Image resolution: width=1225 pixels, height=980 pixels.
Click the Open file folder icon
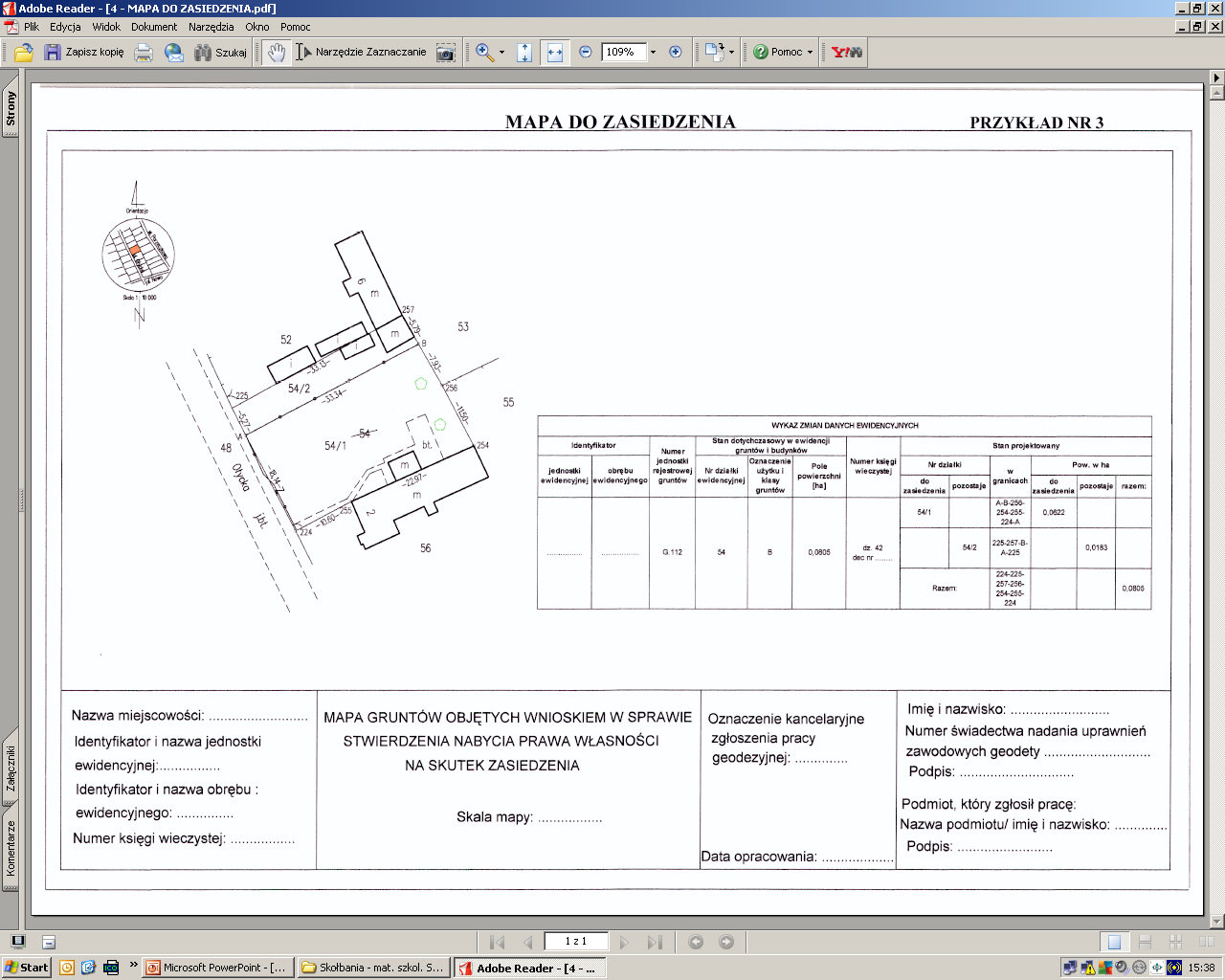24,52
